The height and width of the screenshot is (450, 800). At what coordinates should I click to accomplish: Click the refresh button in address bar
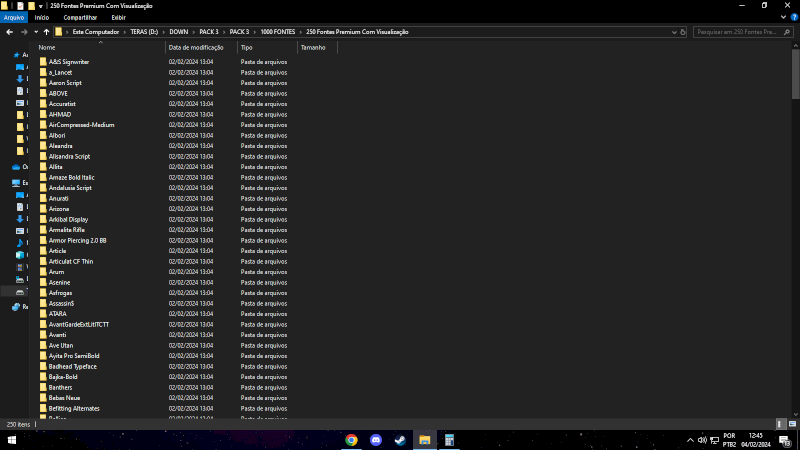[683, 32]
